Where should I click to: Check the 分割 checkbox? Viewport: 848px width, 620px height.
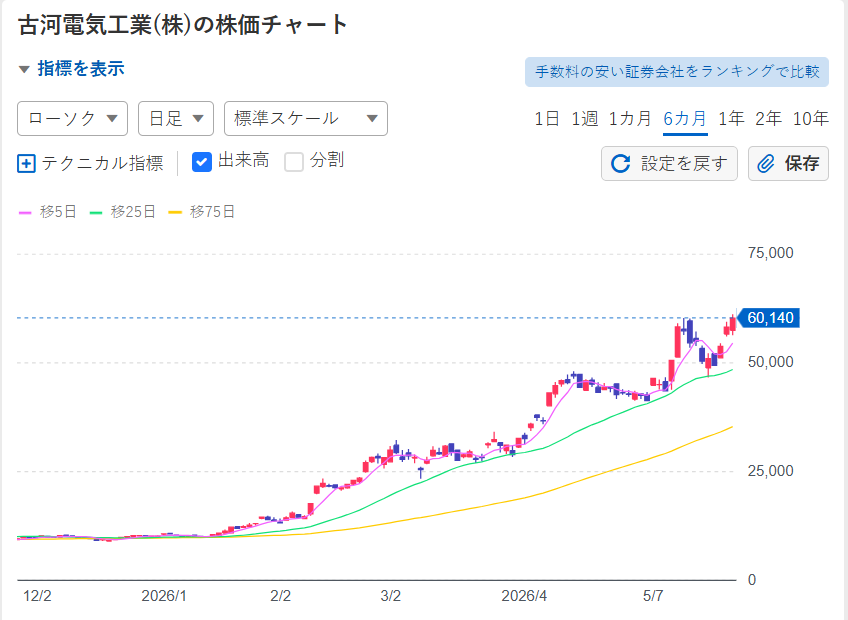(294, 162)
